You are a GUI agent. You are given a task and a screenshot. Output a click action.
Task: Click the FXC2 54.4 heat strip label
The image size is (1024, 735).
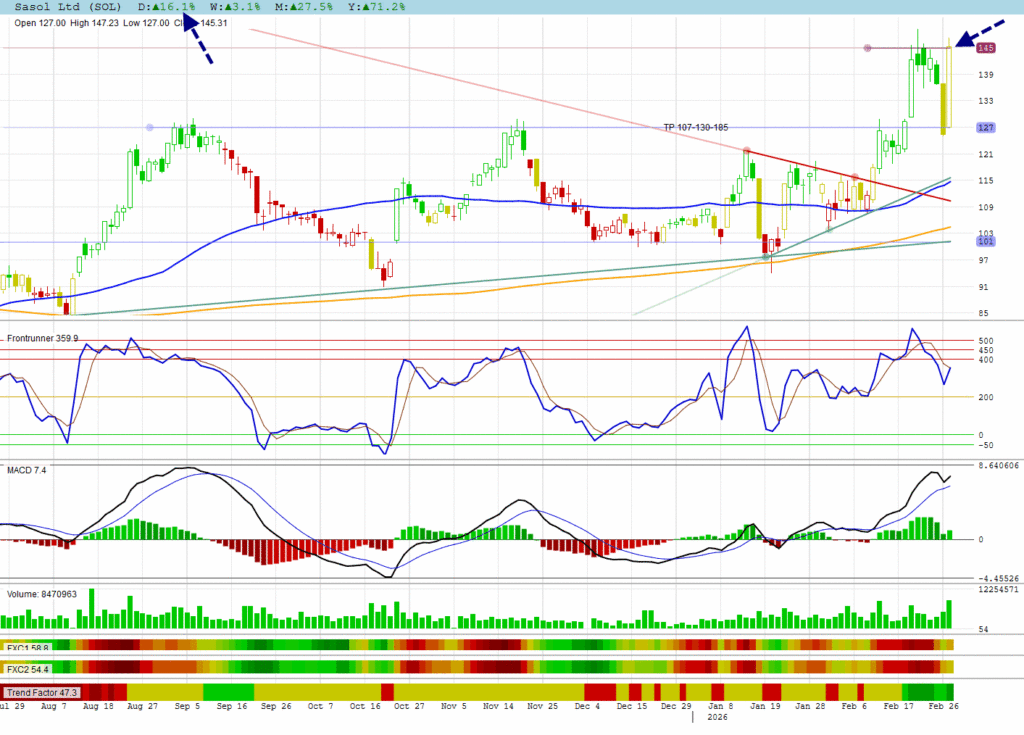pyautogui.click(x=28, y=668)
